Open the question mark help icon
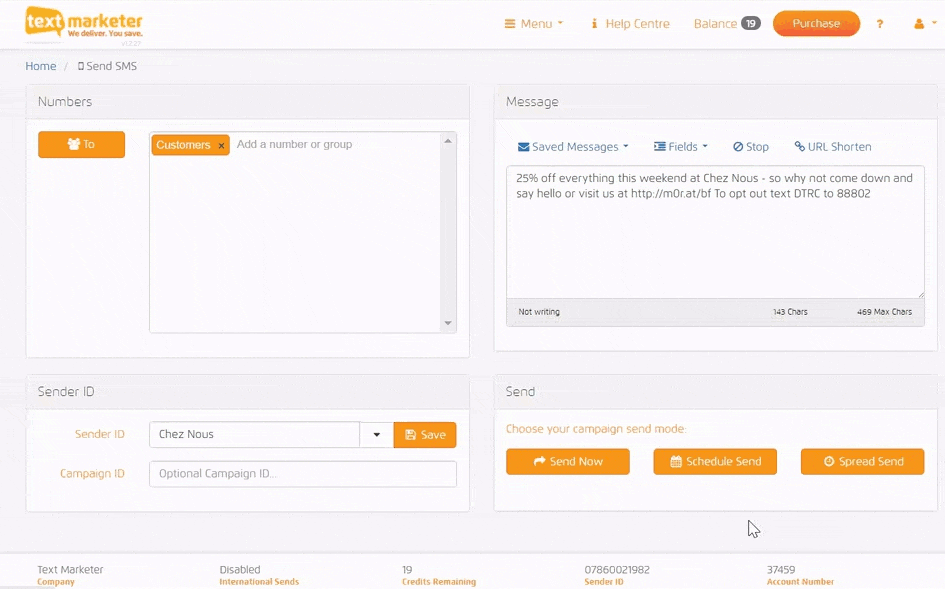 click(880, 24)
